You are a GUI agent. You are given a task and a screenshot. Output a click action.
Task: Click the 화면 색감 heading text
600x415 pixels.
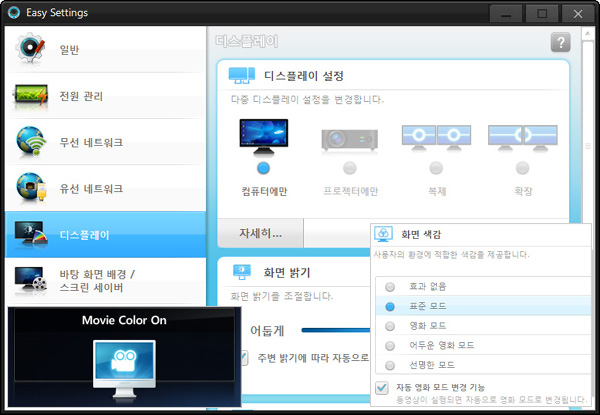(x=421, y=234)
